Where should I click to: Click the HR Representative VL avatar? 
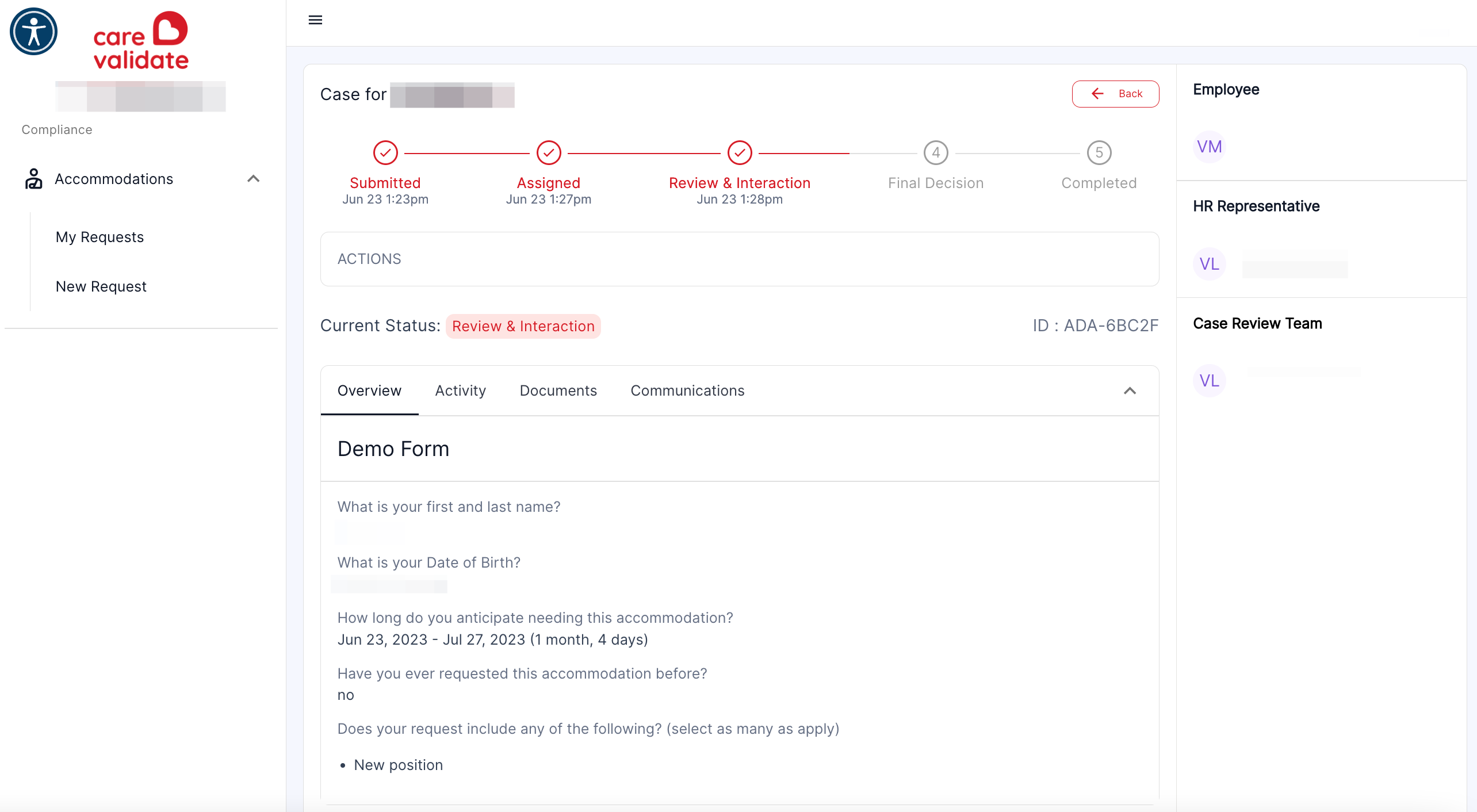click(x=1209, y=264)
